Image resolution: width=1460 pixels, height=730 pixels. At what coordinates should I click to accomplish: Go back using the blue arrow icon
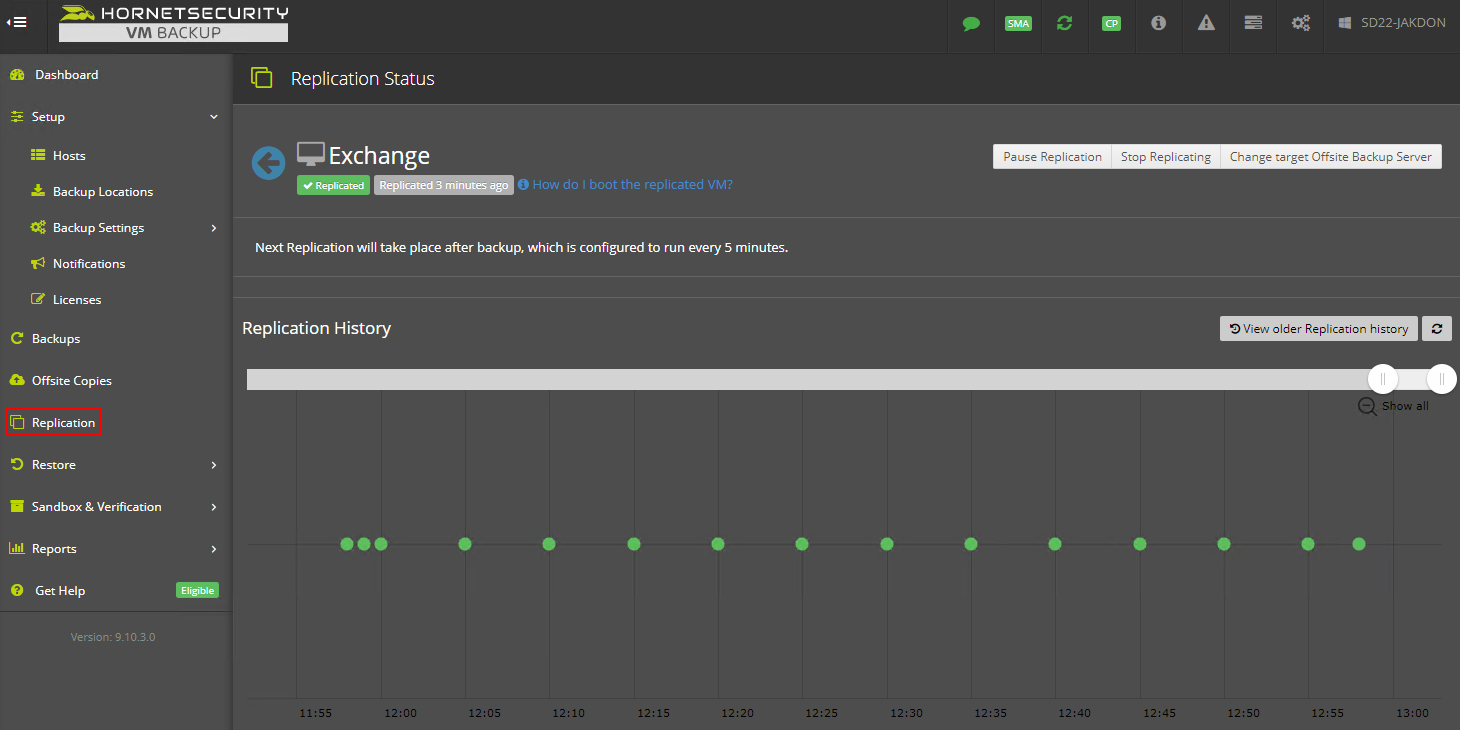268,163
